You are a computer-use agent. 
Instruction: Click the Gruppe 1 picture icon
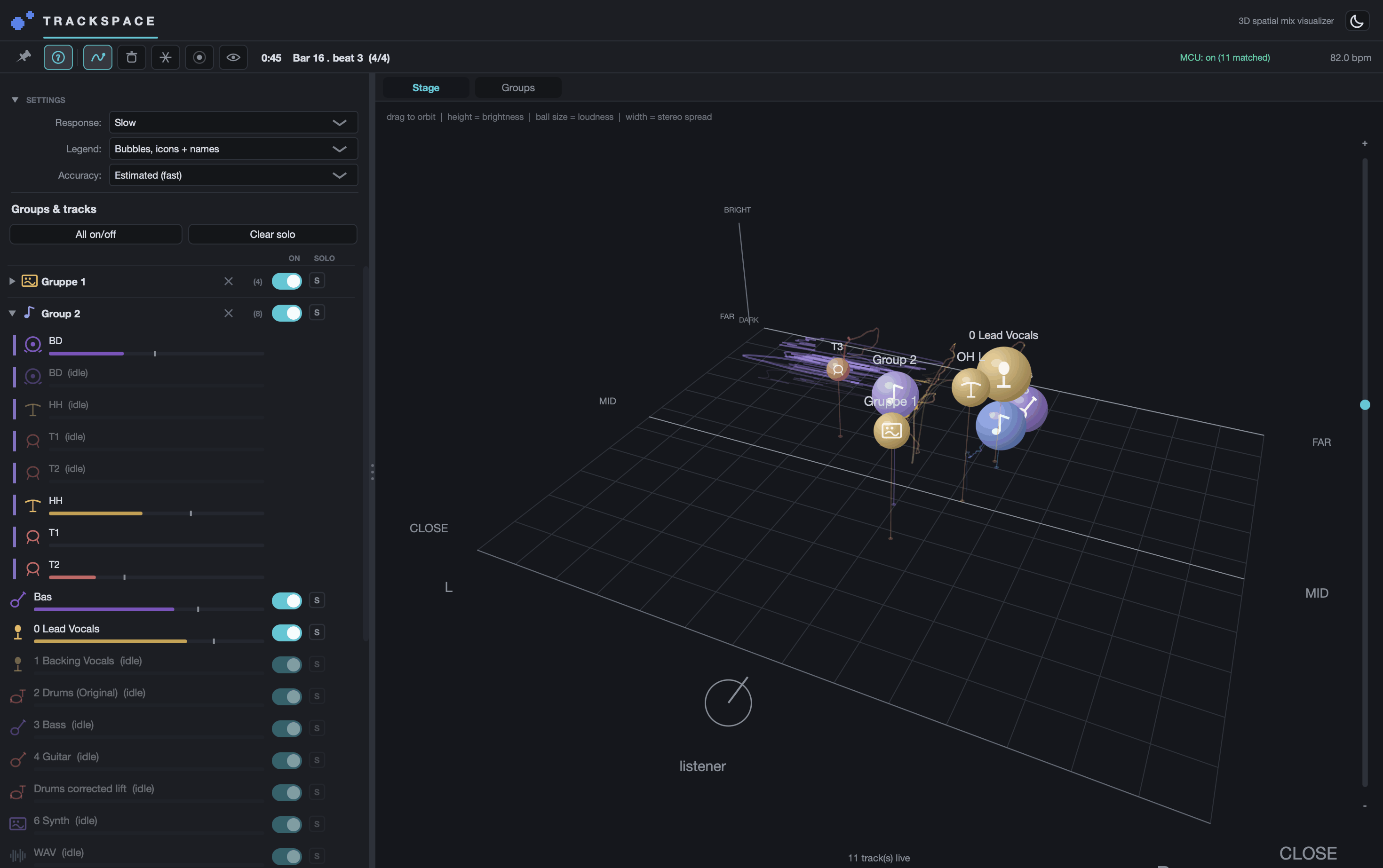click(x=29, y=281)
